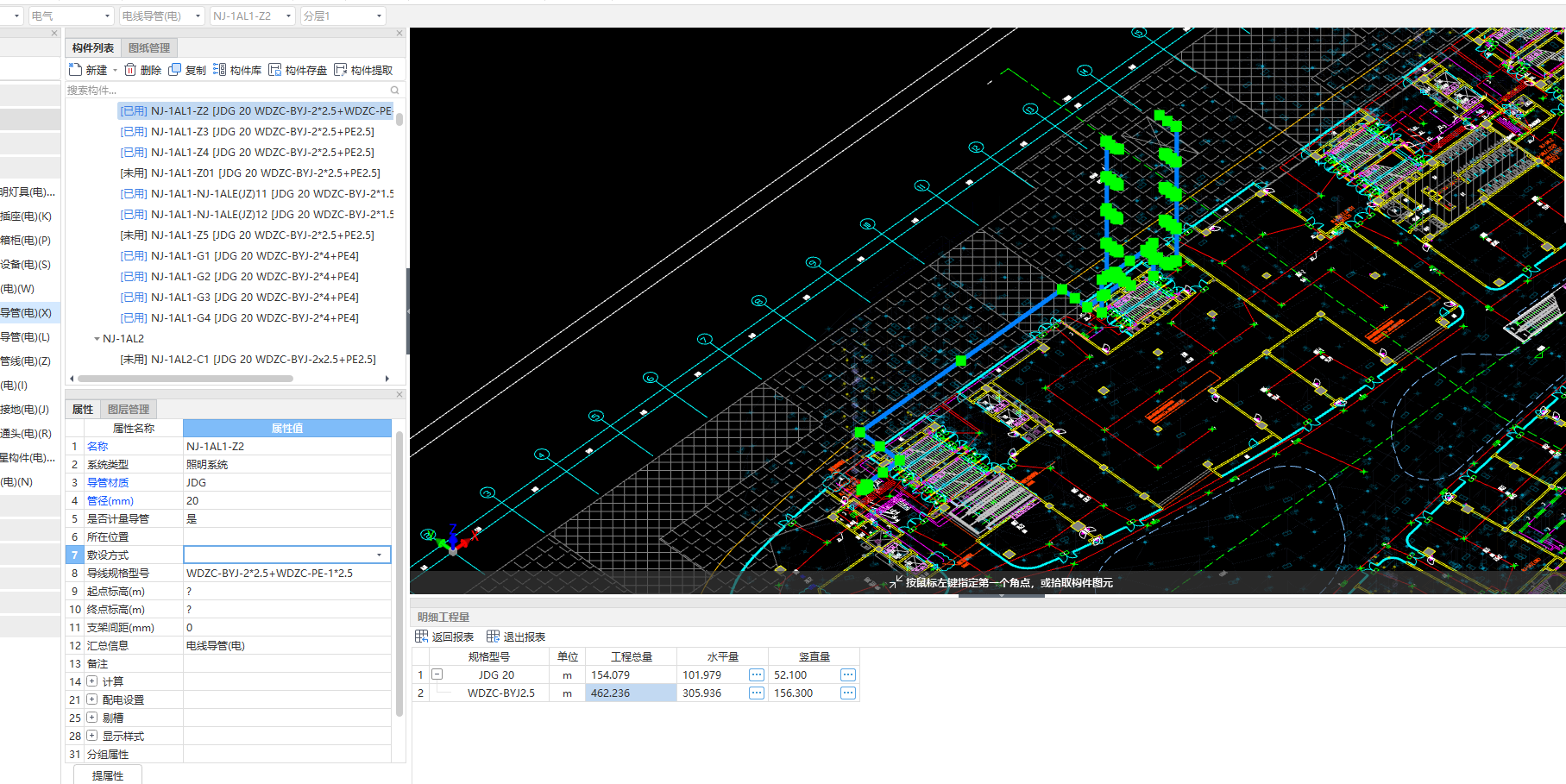Select component NJ-1AL1-Z01 in list
Screen dimensions: 1566x784
click(x=250, y=173)
